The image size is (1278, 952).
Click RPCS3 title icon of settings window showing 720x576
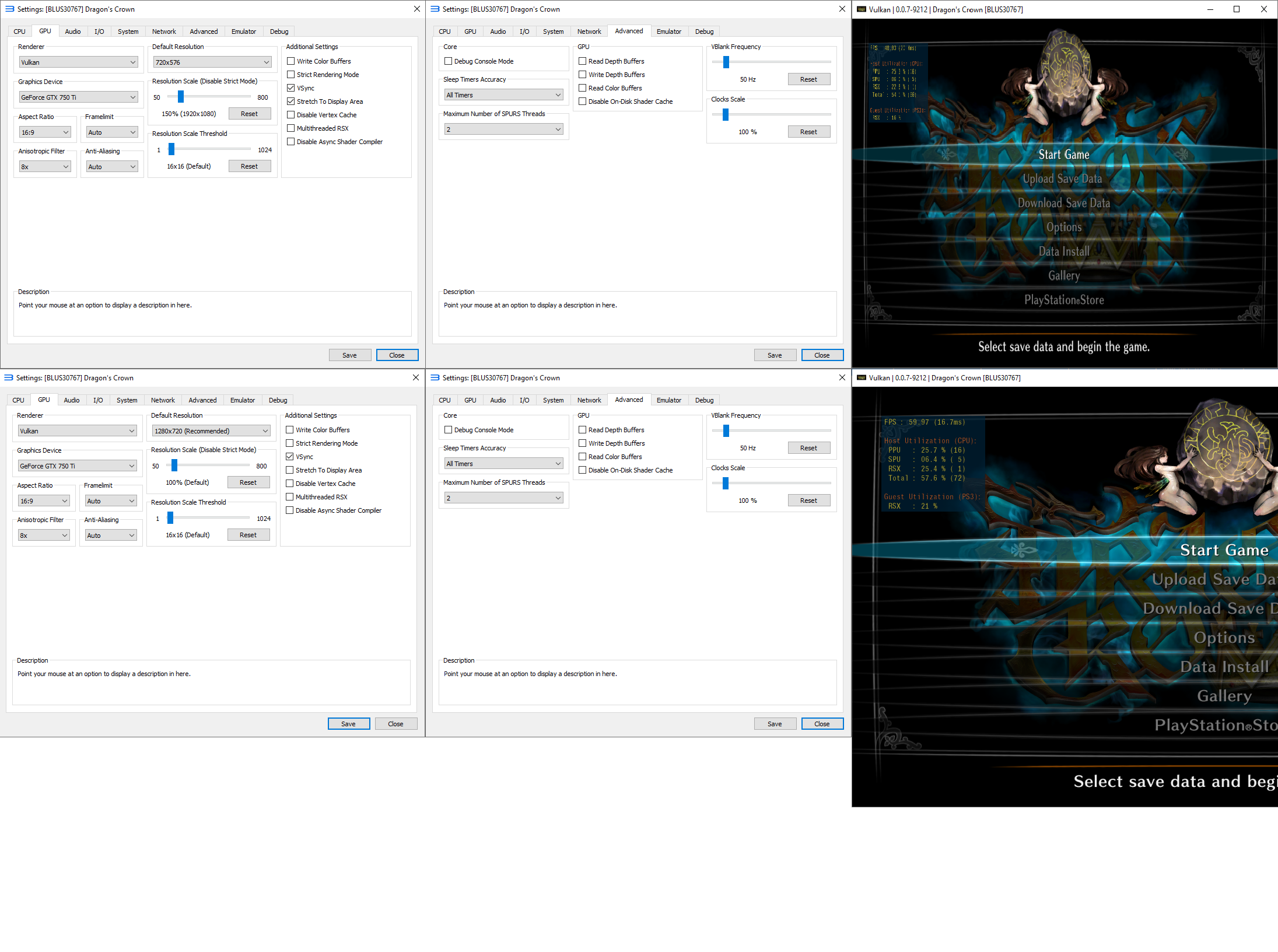pyautogui.click(x=9, y=9)
